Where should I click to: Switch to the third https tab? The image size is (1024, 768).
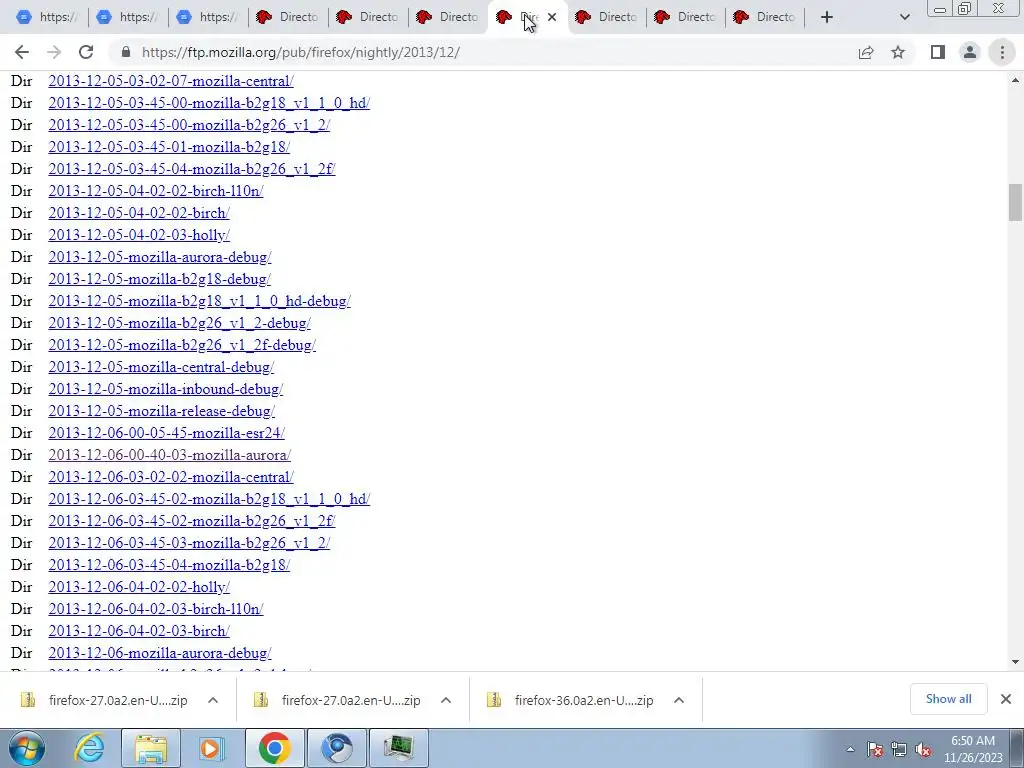tap(208, 17)
